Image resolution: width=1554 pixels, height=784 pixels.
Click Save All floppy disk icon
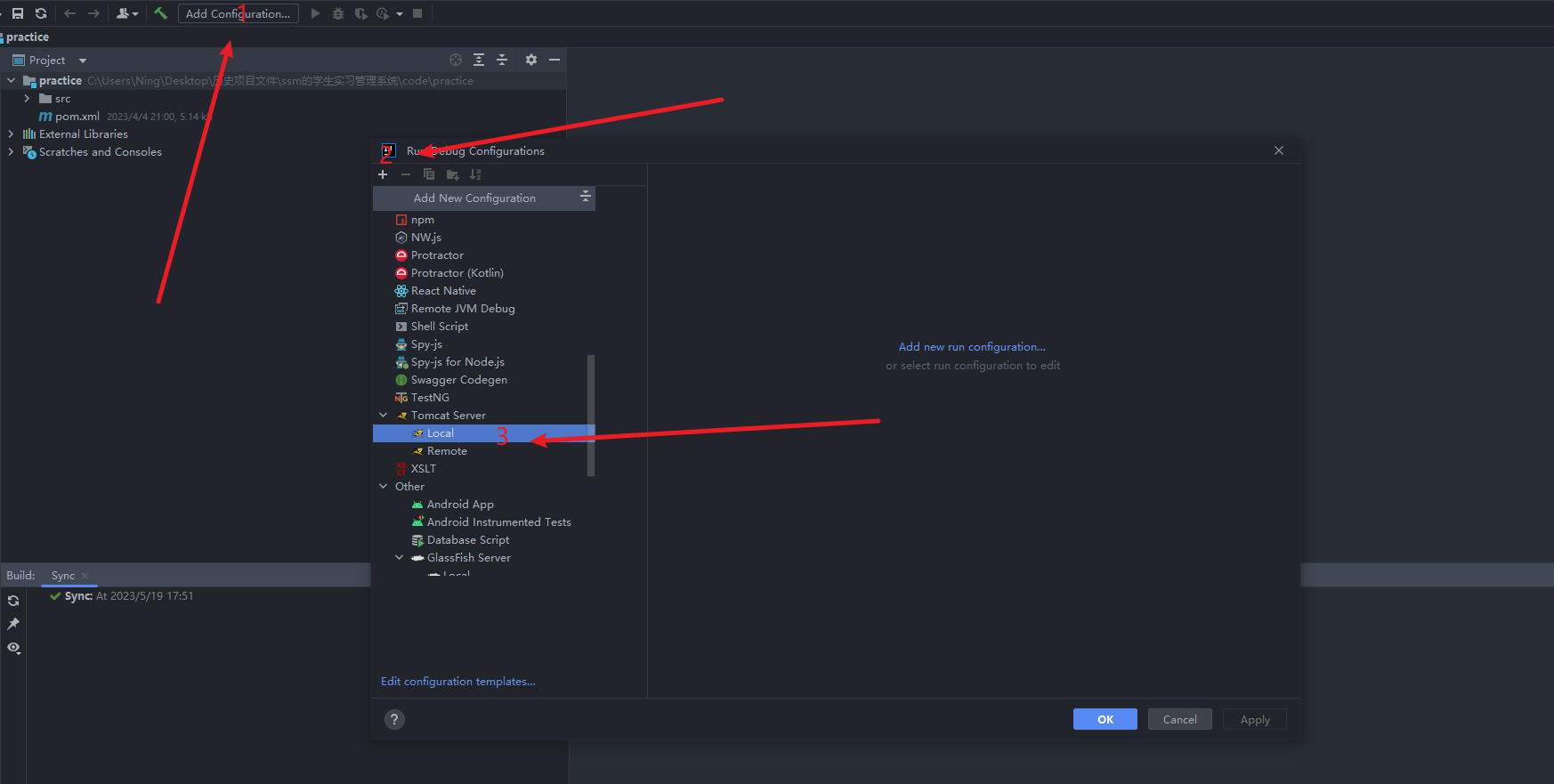(18, 13)
